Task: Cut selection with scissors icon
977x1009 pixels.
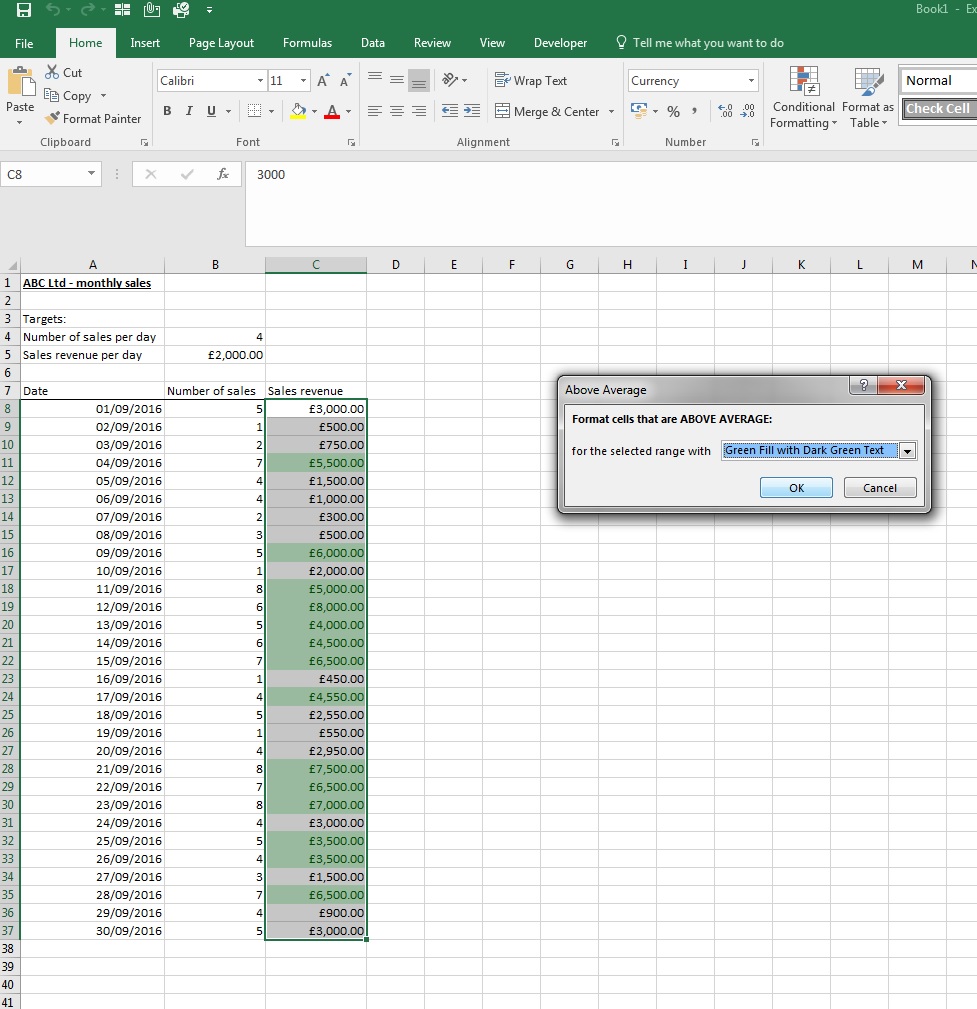Action: 51,72
